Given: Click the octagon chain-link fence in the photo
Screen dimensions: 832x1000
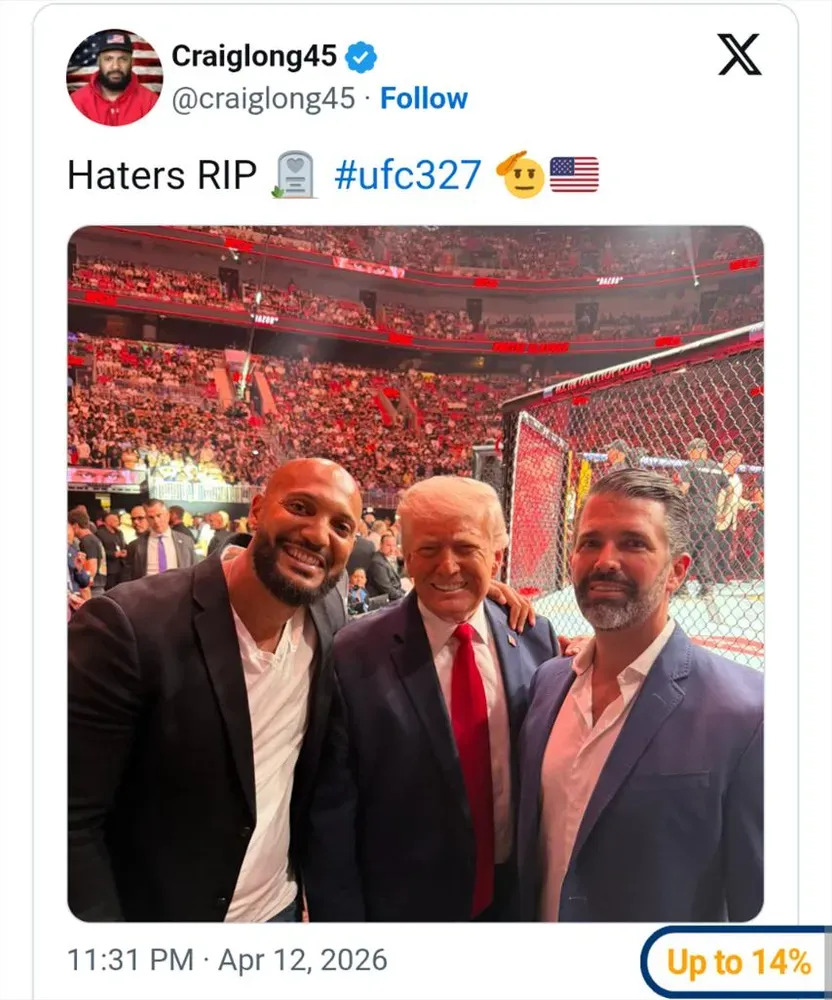Looking at the screenshot, I should pyautogui.click(x=638, y=504).
